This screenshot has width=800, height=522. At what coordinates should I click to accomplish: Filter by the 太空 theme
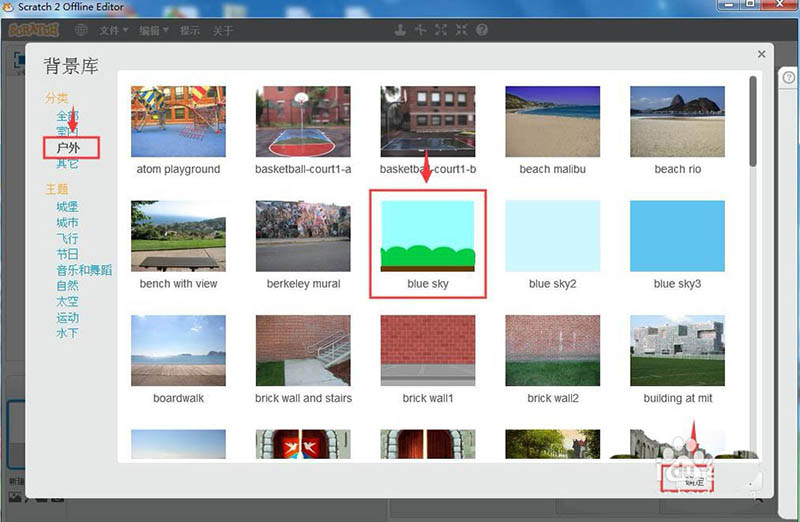[x=67, y=302]
